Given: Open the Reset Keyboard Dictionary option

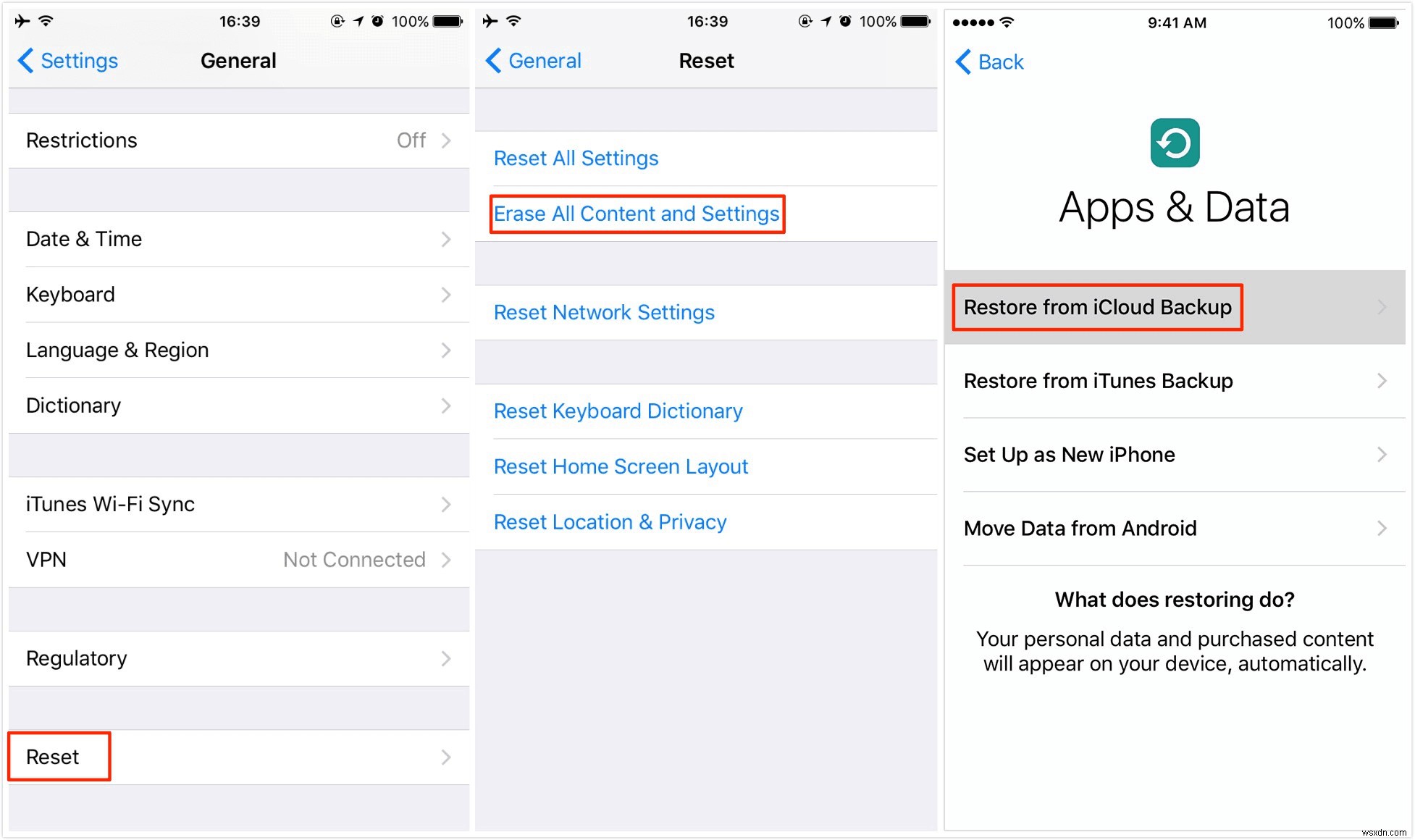Looking at the screenshot, I should point(618,410).
